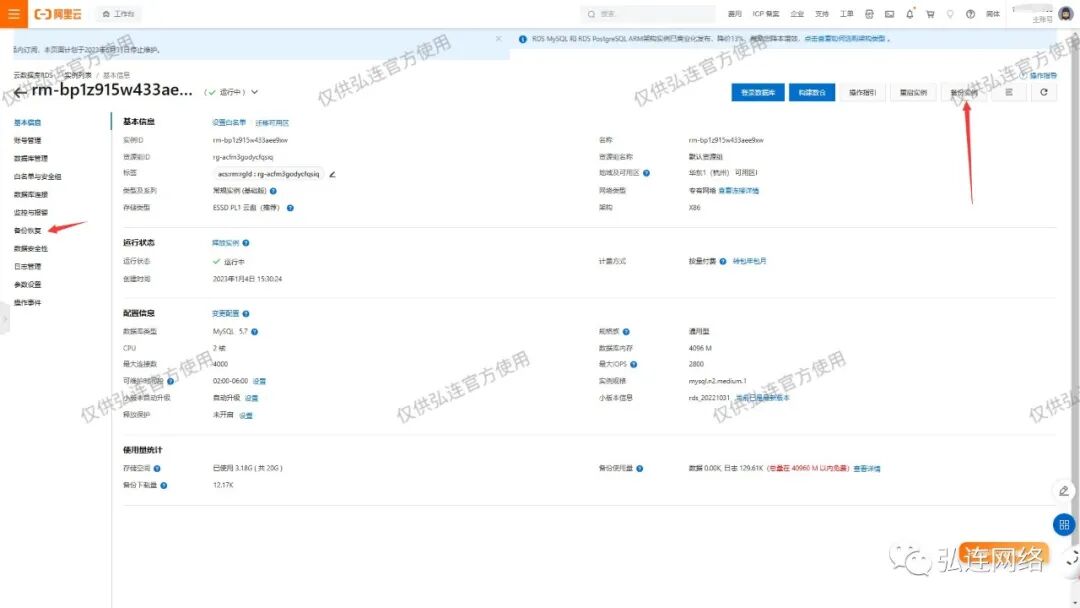Open help icon next to 常规实例 (基础版)

(x=273, y=191)
